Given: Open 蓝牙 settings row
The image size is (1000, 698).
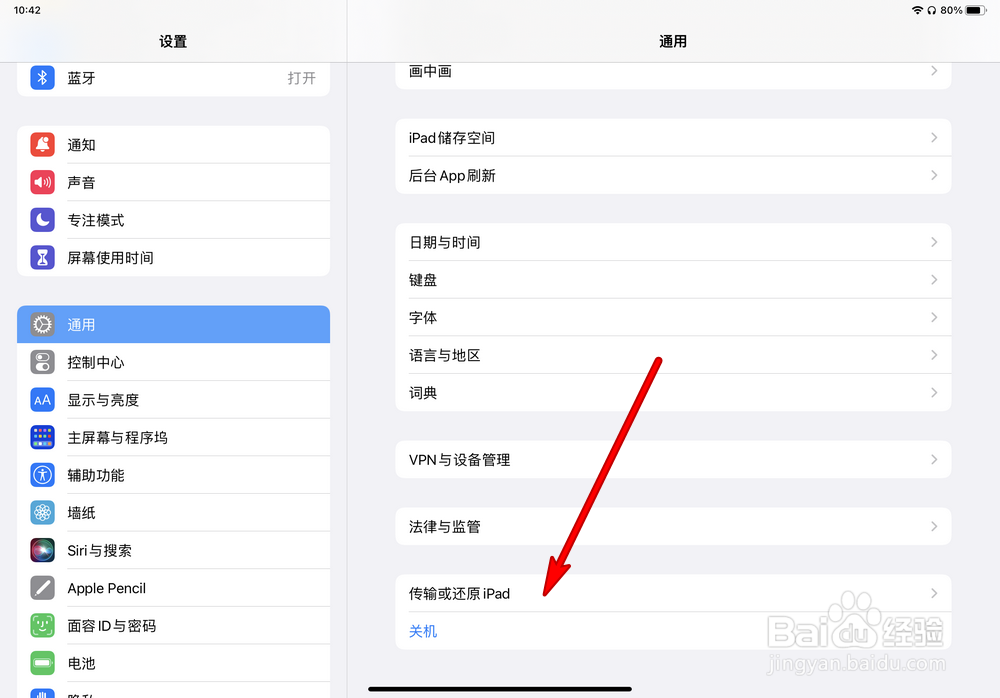Looking at the screenshot, I should coord(173,78).
